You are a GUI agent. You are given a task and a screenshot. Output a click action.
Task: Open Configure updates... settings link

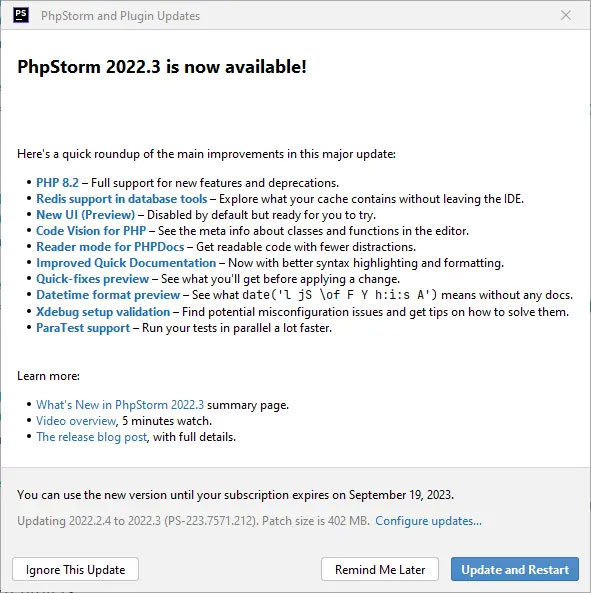428,521
